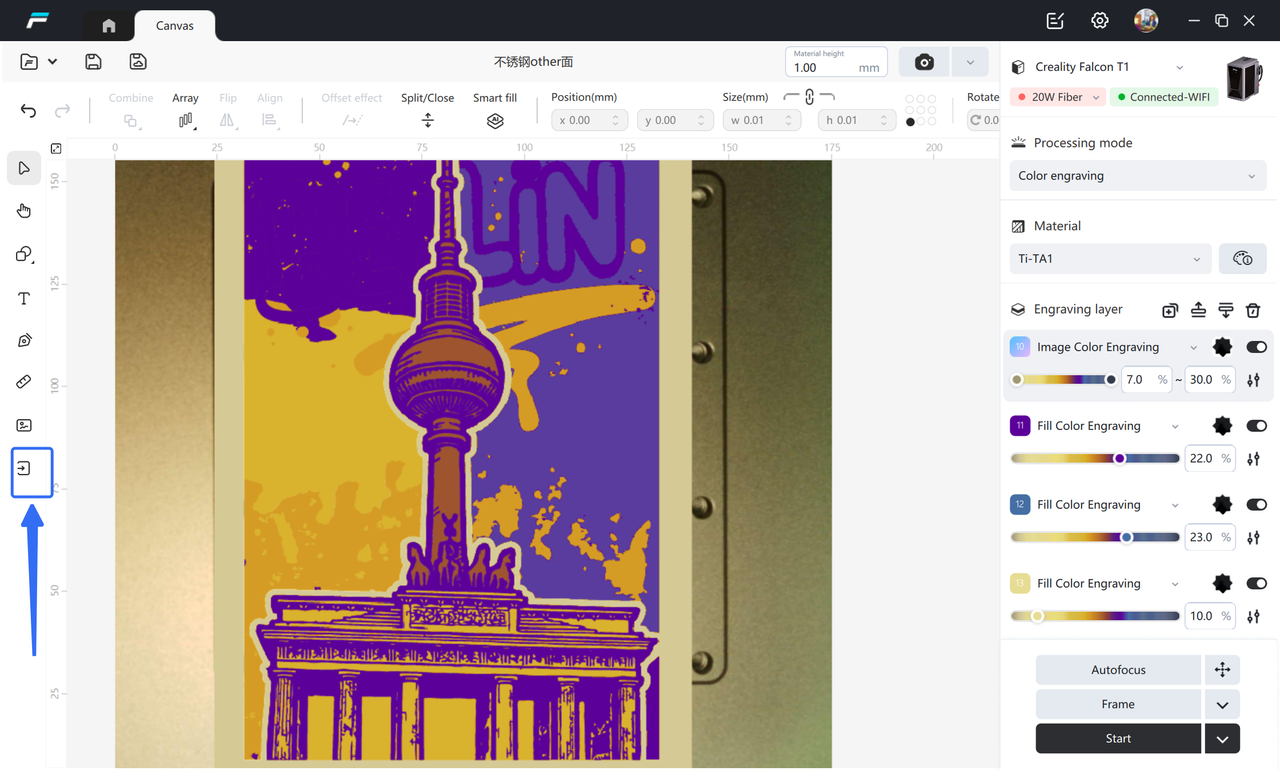Click layer 12 power slider handle
This screenshot has width=1280, height=771.
tap(1126, 538)
